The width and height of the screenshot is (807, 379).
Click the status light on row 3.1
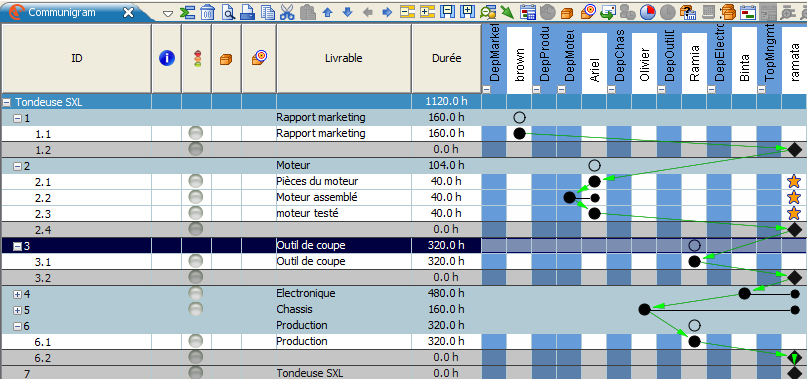pyautogui.click(x=196, y=261)
